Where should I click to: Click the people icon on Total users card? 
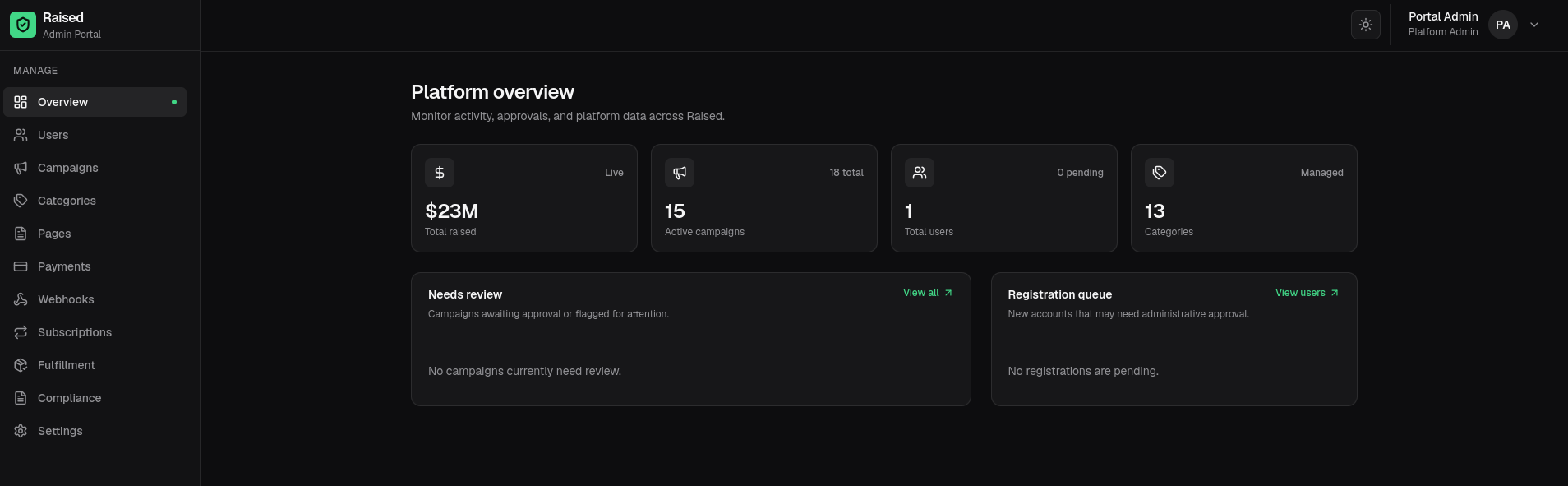pyautogui.click(x=920, y=173)
